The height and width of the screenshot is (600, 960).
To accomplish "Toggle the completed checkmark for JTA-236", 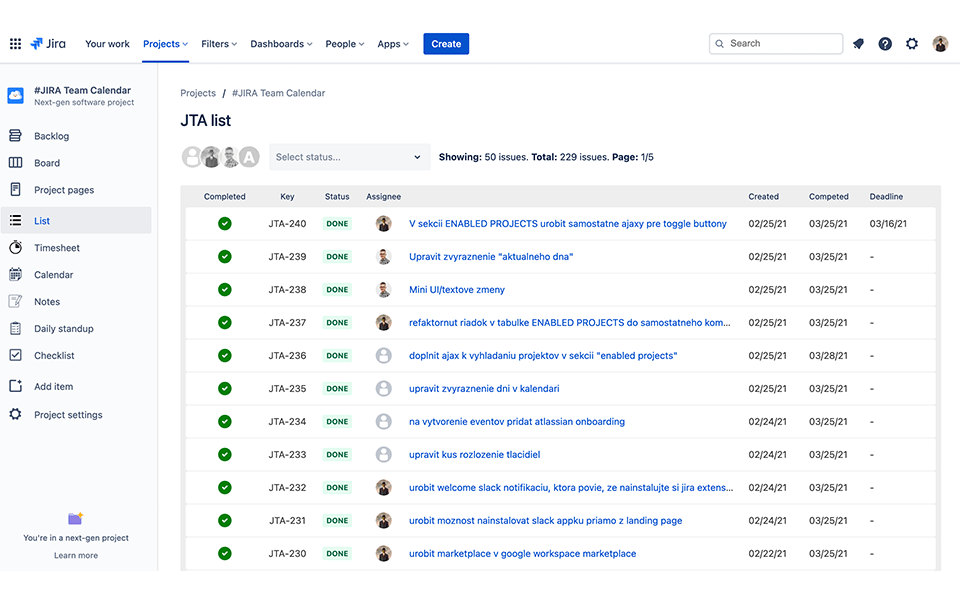I will pos(224,355).
